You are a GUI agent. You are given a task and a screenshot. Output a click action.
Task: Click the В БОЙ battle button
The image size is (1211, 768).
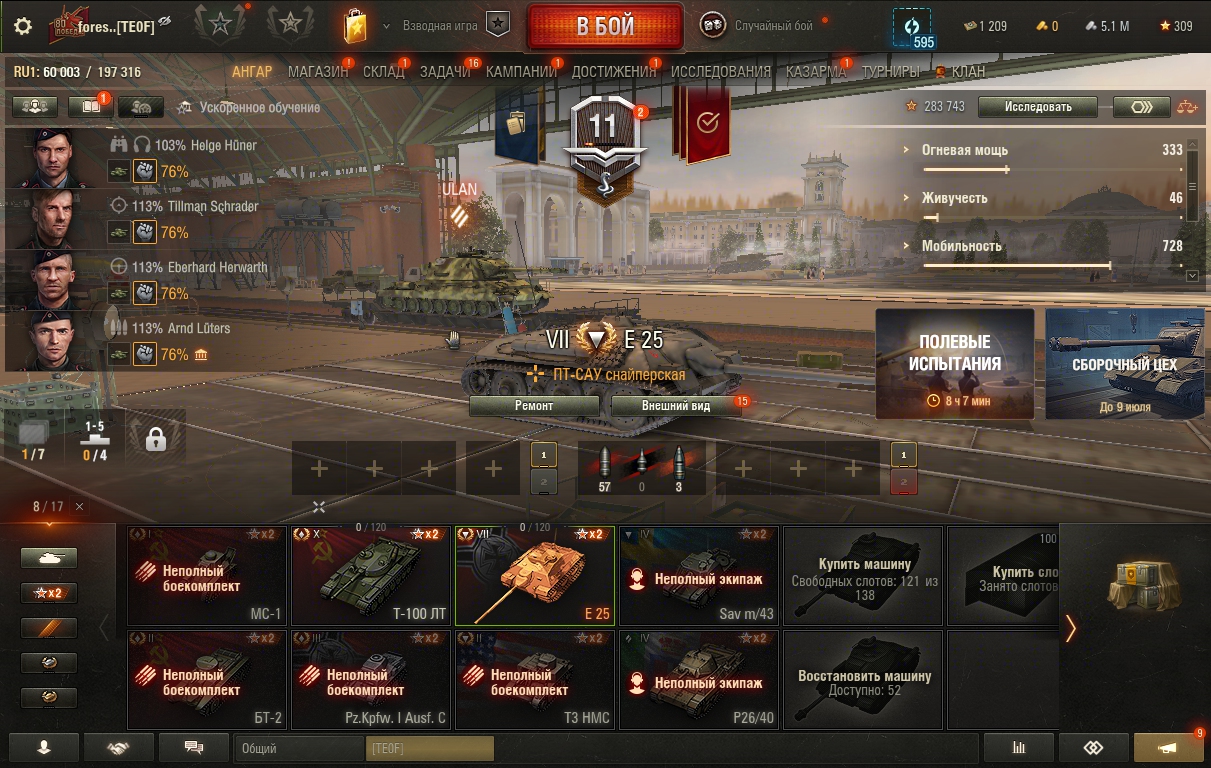(605, 27)
